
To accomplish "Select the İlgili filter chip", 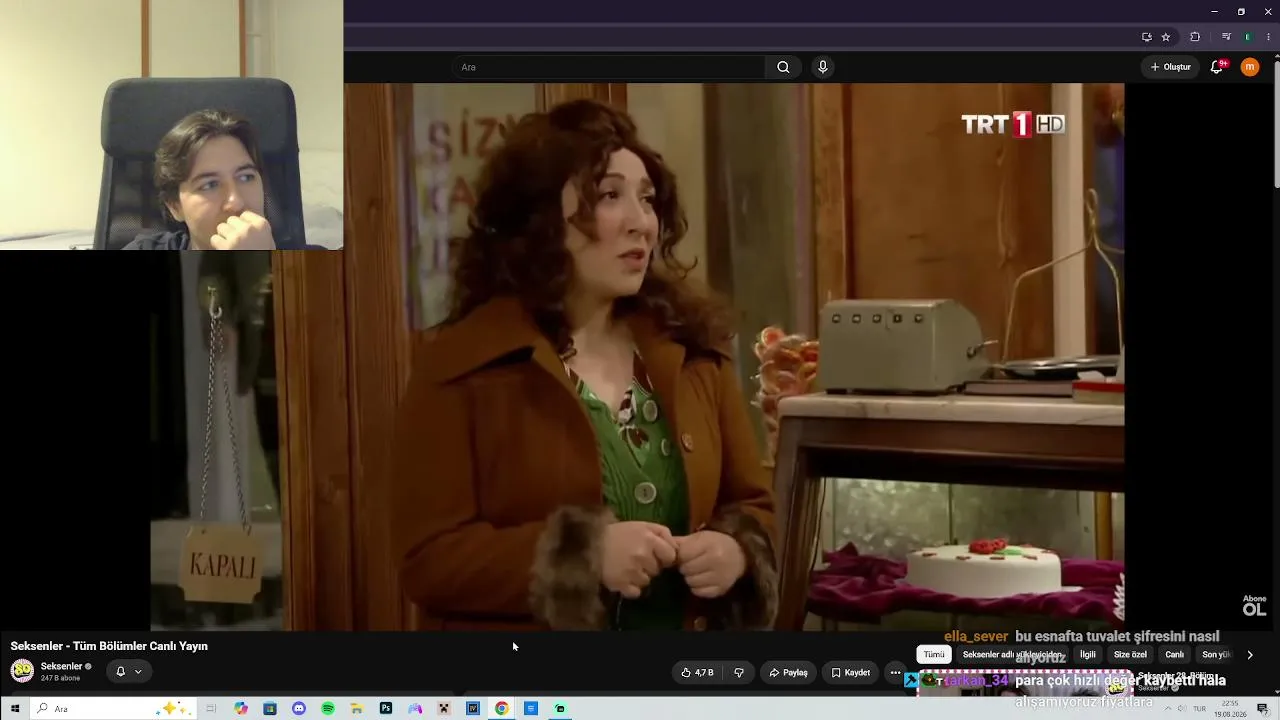I will click(x=1088, y=655).
